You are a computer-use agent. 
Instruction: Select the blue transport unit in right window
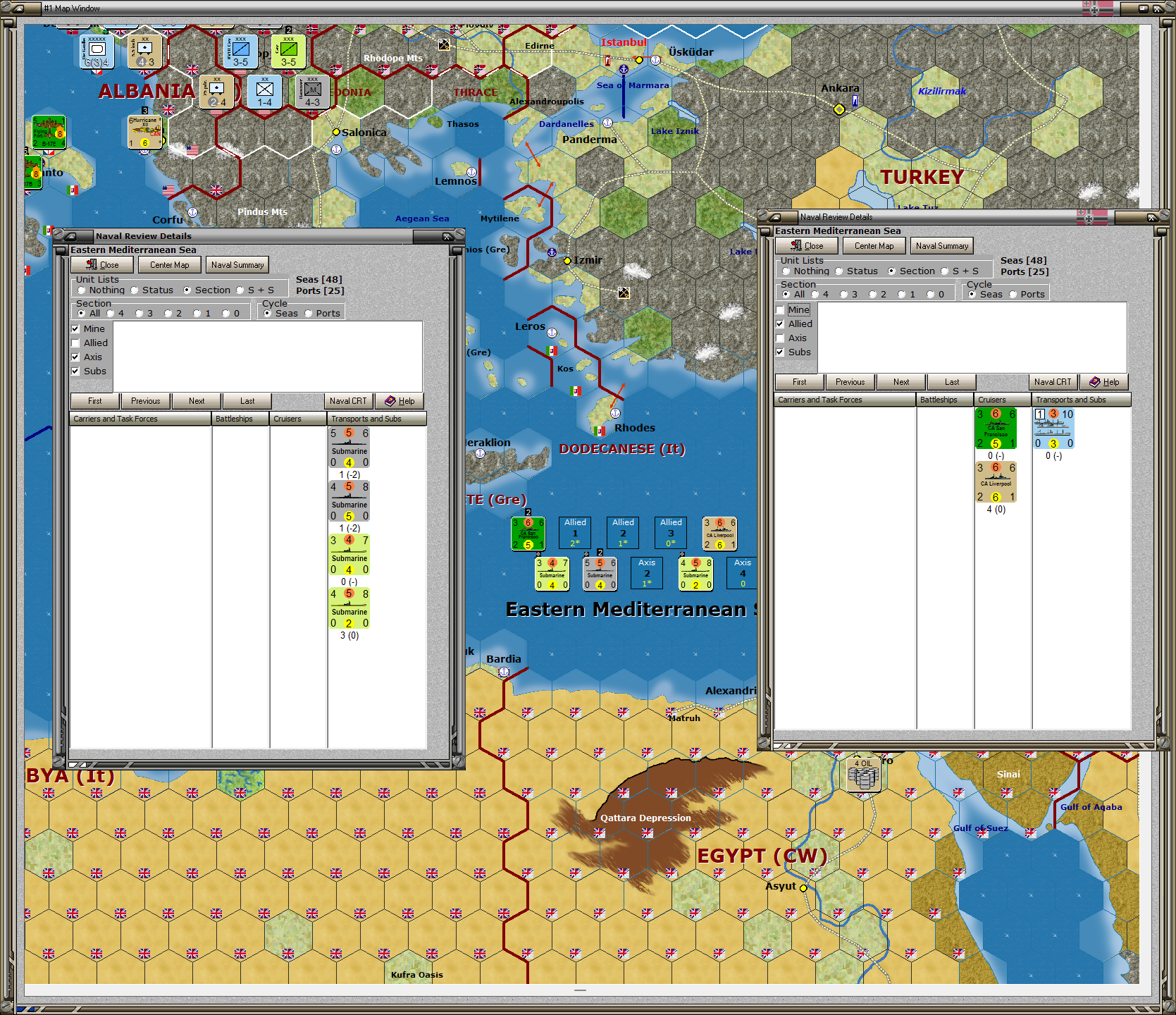point(1053,429)
